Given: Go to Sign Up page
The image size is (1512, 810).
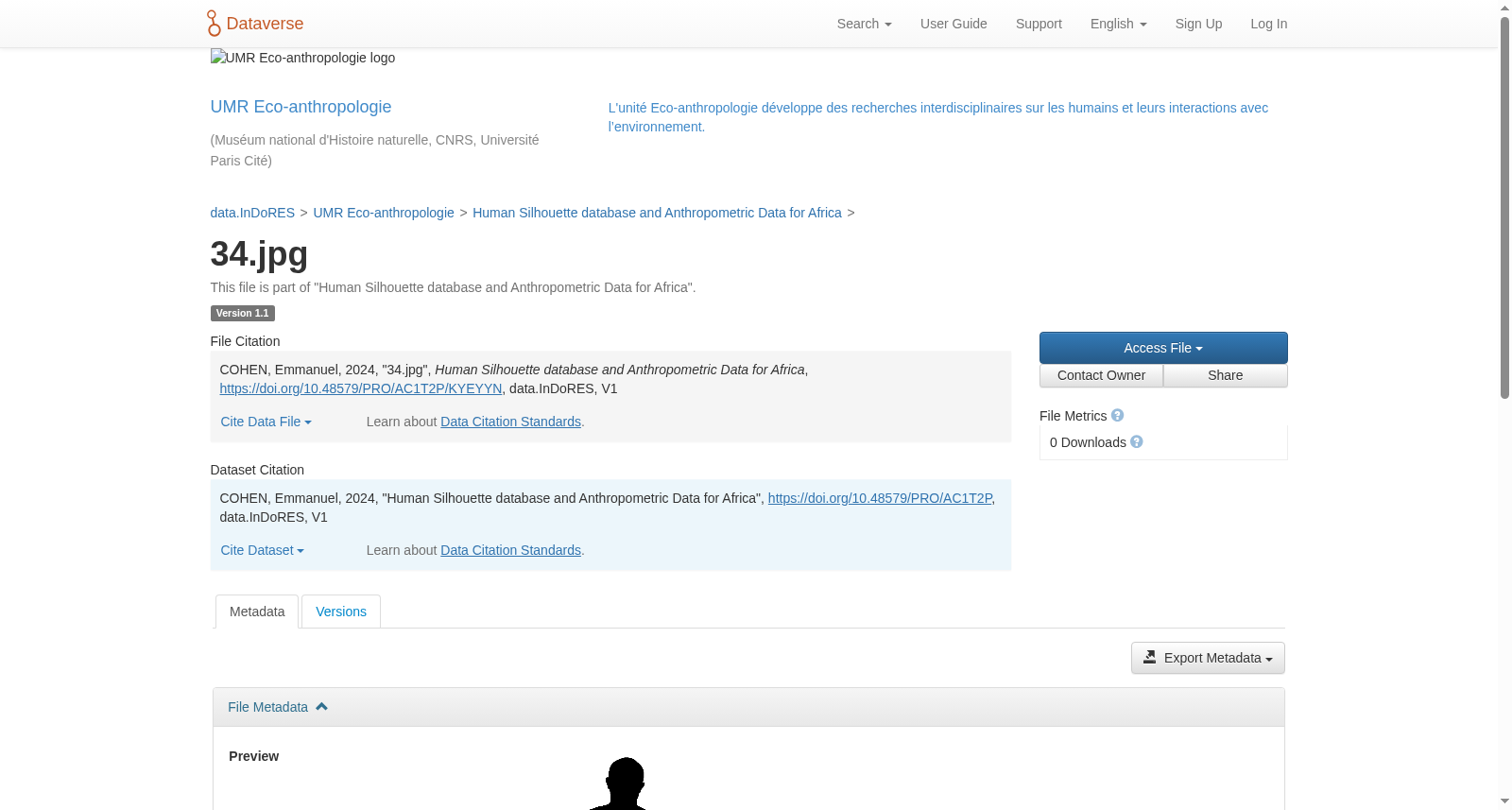Looking at the screenshot, I should (x=1198, y=24).
